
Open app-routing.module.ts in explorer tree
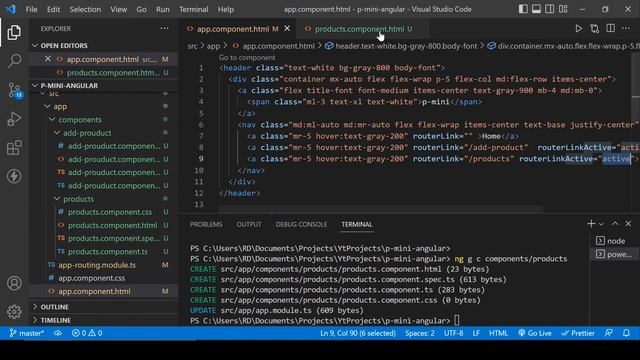pos(104,265)
